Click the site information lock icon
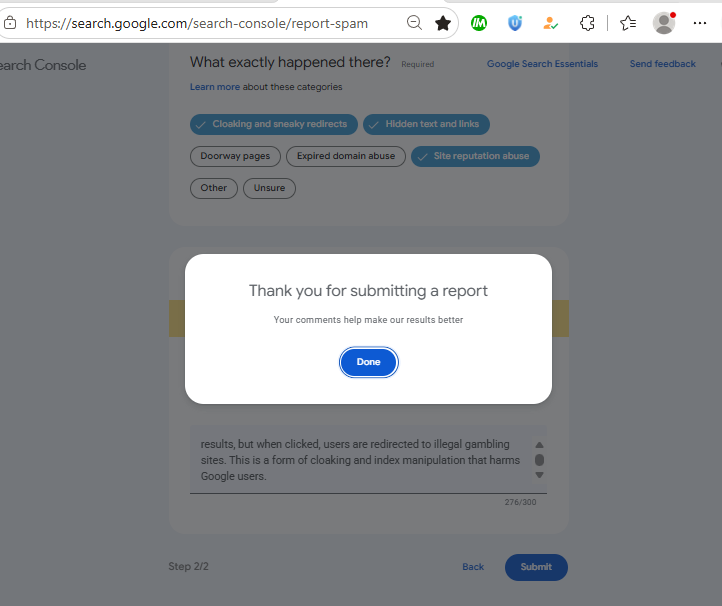Viewport: 722px width, 606px height. (x=10, y=23)
